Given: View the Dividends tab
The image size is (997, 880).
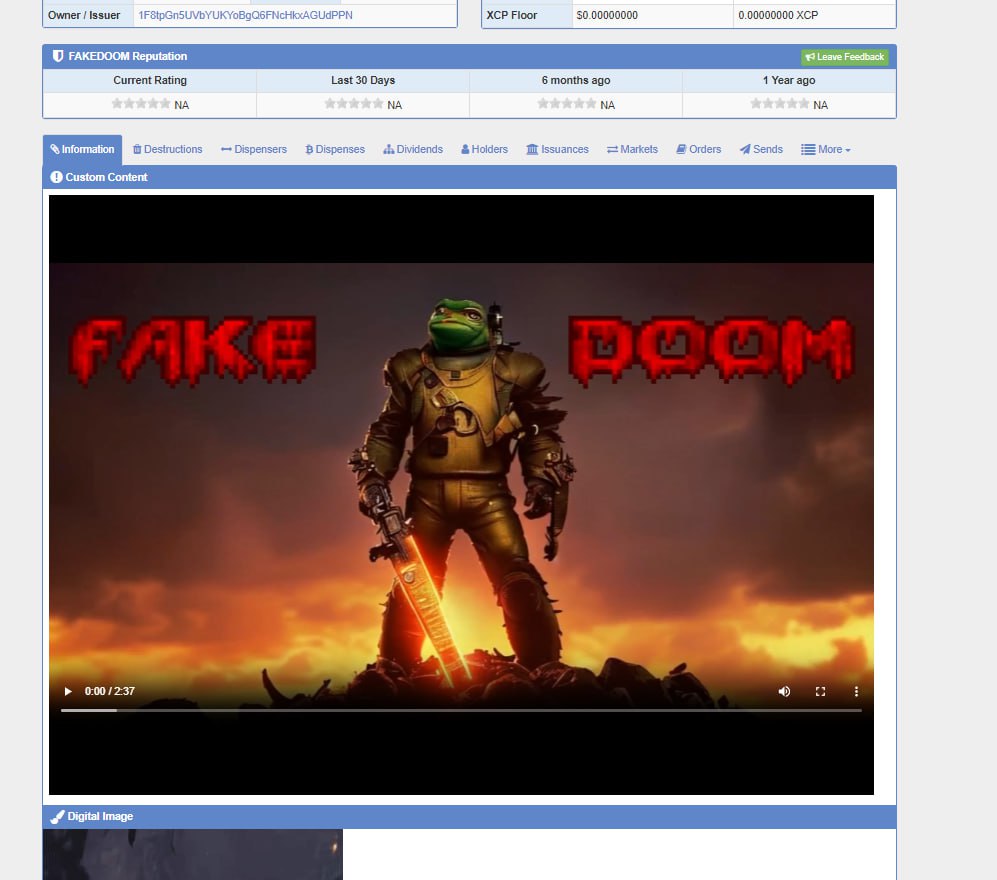Looking at the screenshot, I should pos(413,149).
